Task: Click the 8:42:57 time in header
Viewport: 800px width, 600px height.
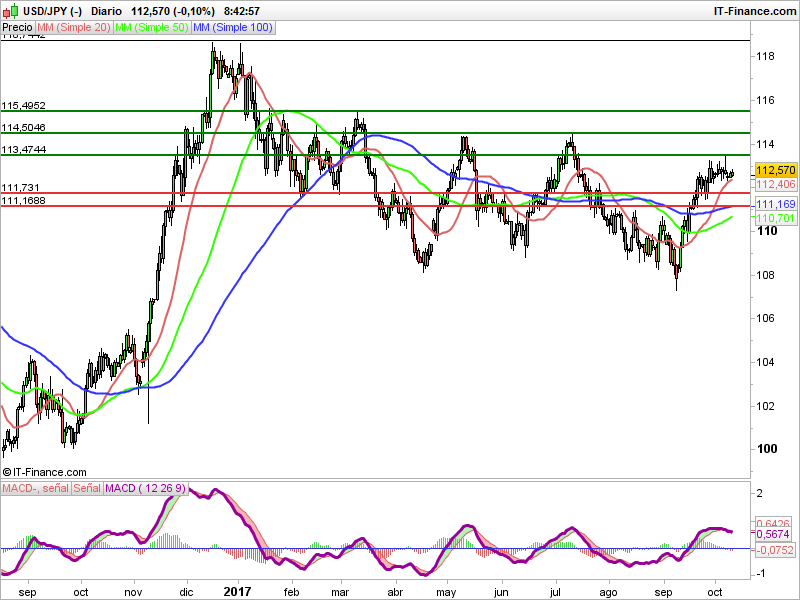Action: [x=242, y=11]
